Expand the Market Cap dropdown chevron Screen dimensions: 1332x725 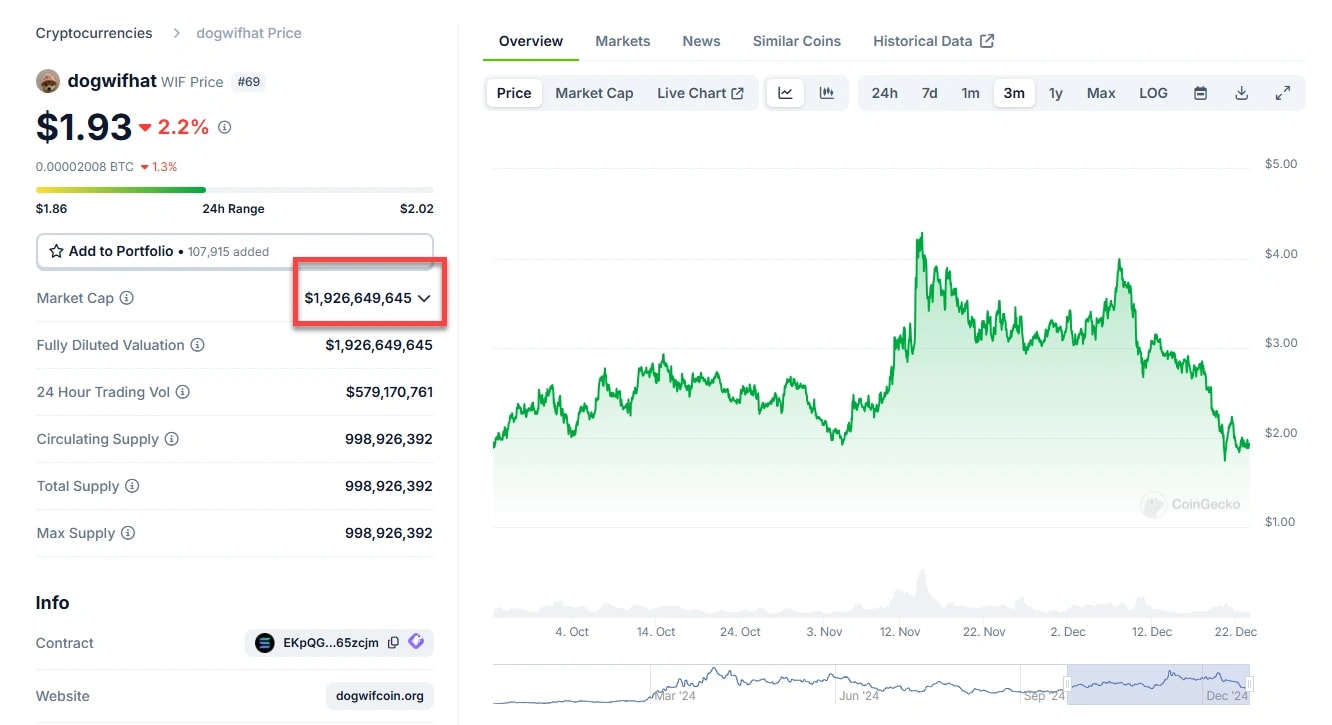coord(424,298)
